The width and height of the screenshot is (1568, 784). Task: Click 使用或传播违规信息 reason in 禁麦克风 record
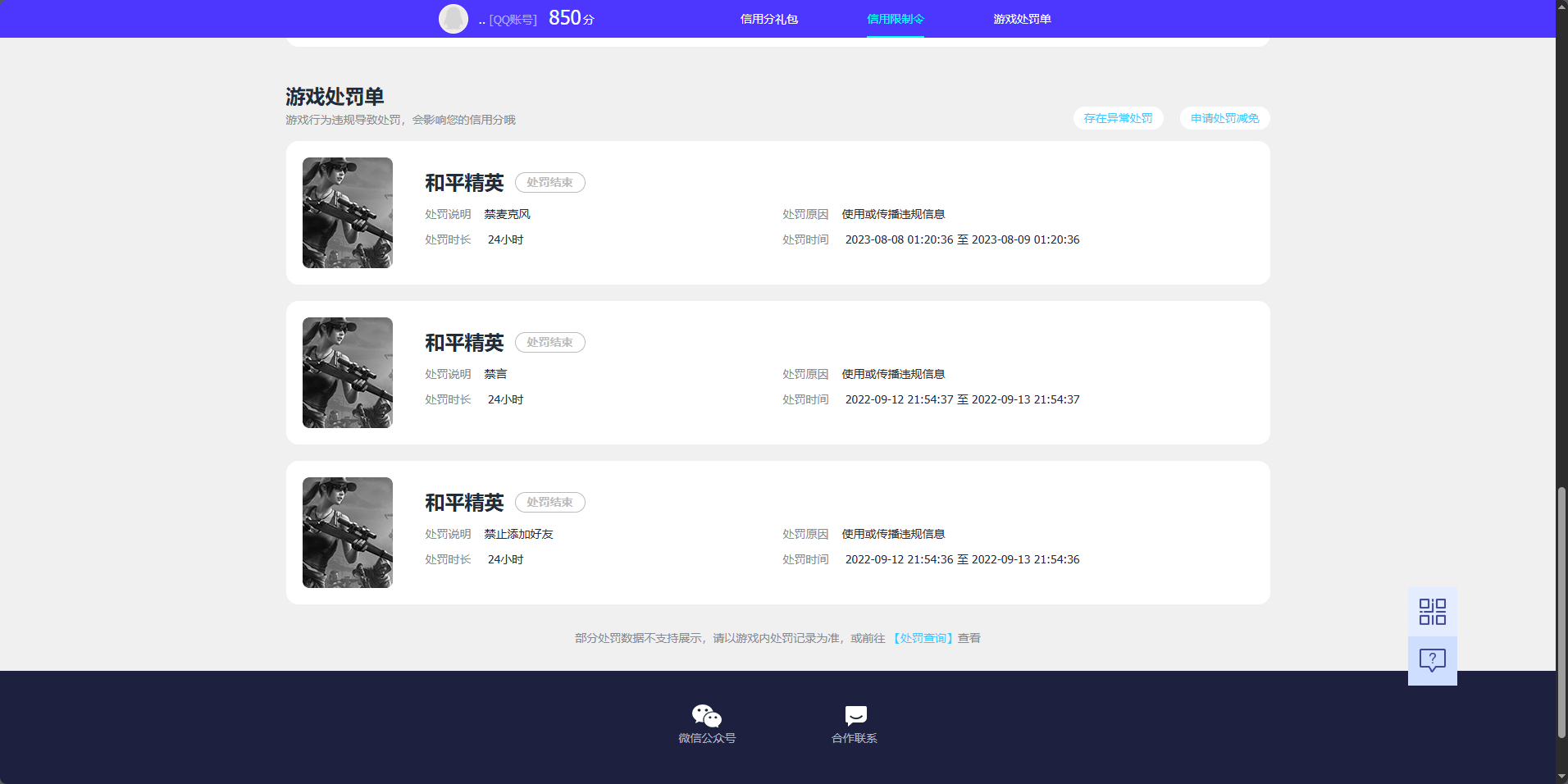coord(893,214)
